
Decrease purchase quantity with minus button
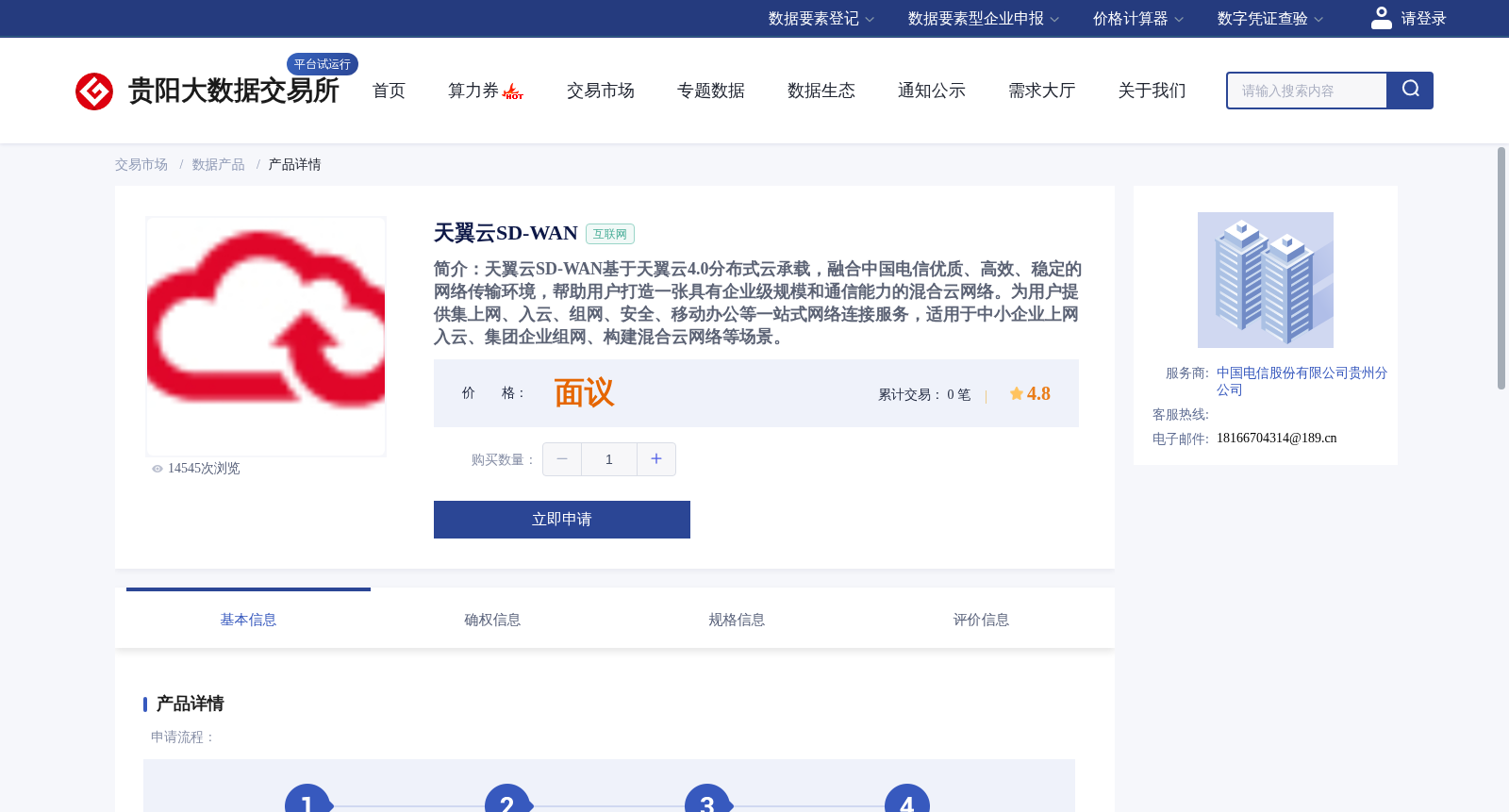click(562, 459)
